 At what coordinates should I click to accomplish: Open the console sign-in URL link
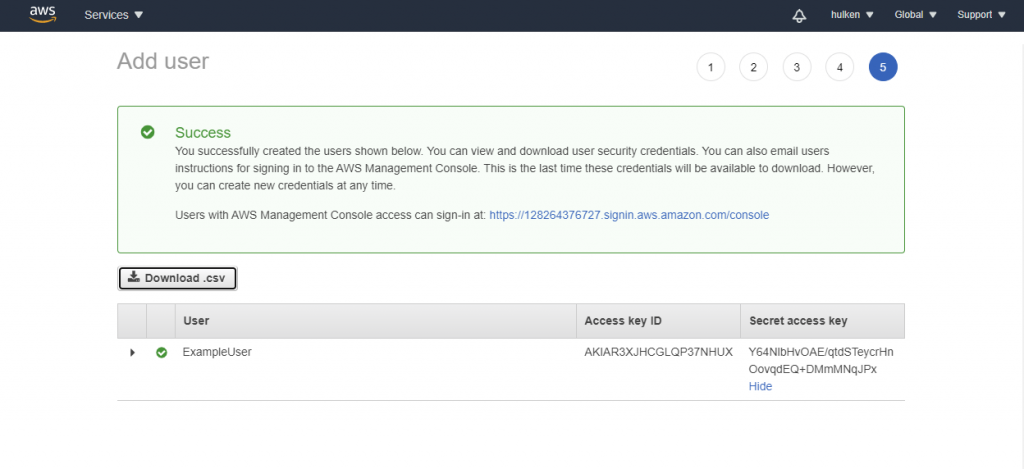click(x=629, y=215)
